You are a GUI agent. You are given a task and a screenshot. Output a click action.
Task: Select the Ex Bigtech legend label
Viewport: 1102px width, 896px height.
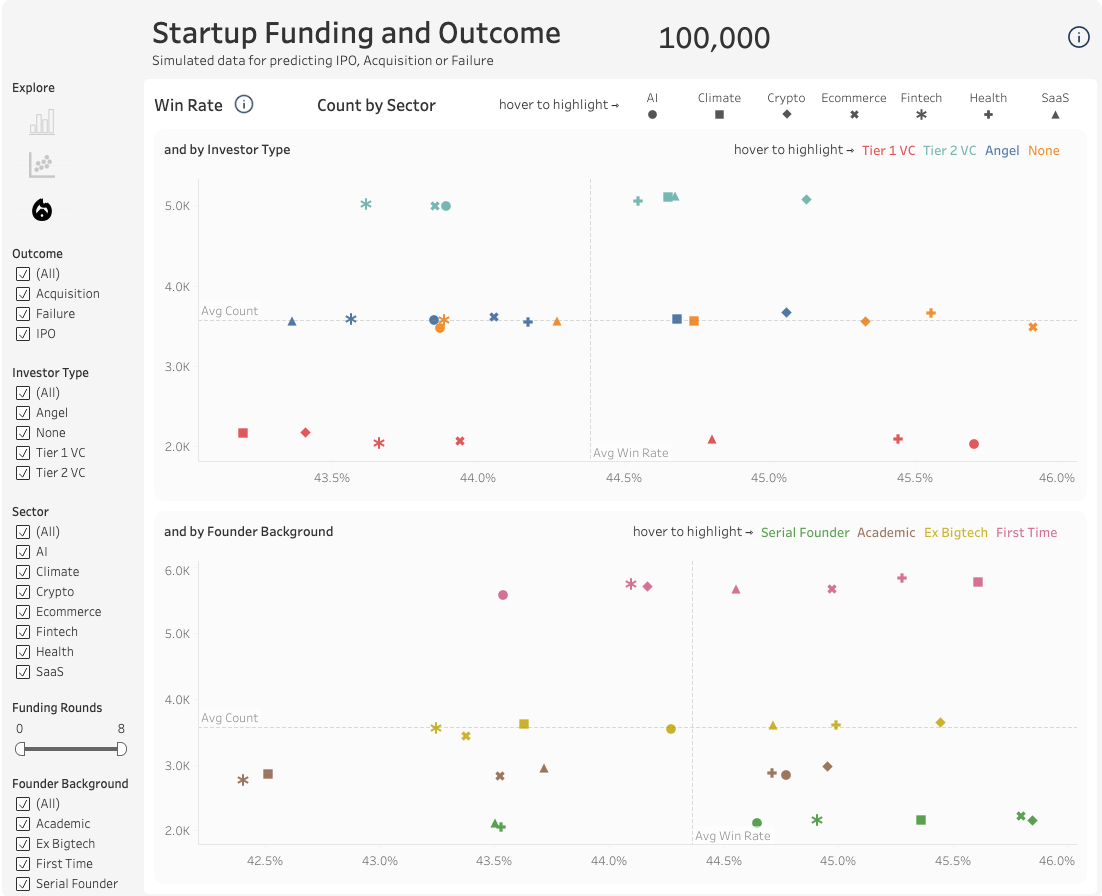[955, 533]
